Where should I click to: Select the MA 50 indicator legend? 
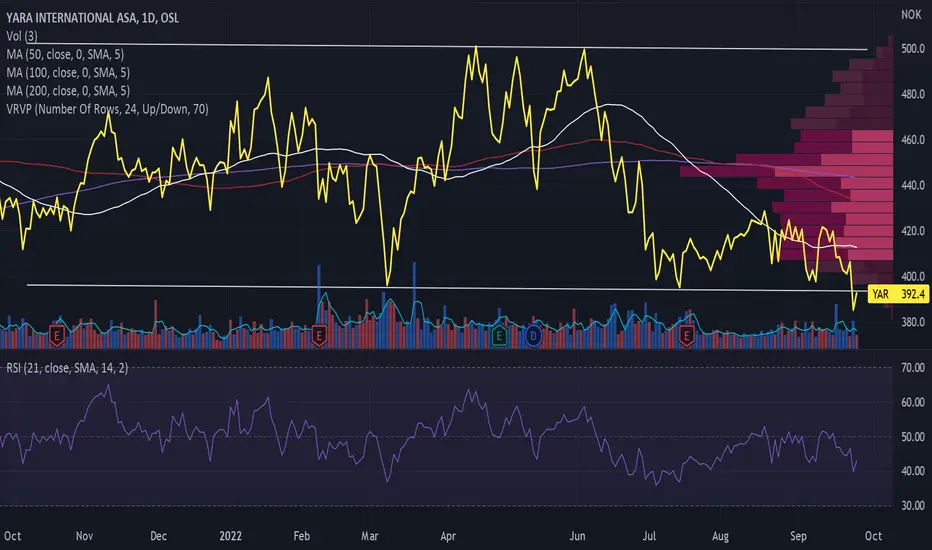(x=65, y=55)
